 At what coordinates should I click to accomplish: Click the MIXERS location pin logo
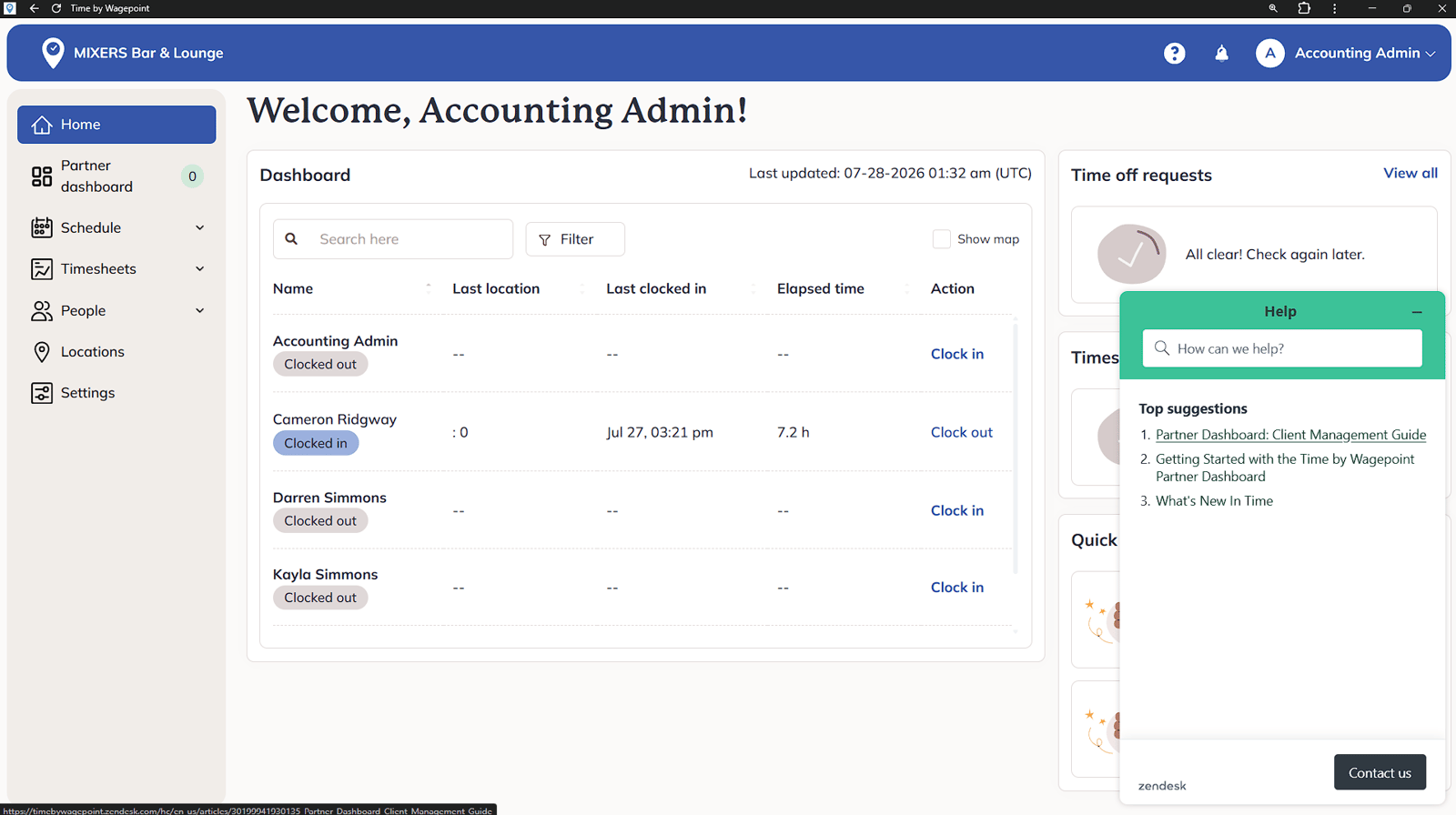53,53
